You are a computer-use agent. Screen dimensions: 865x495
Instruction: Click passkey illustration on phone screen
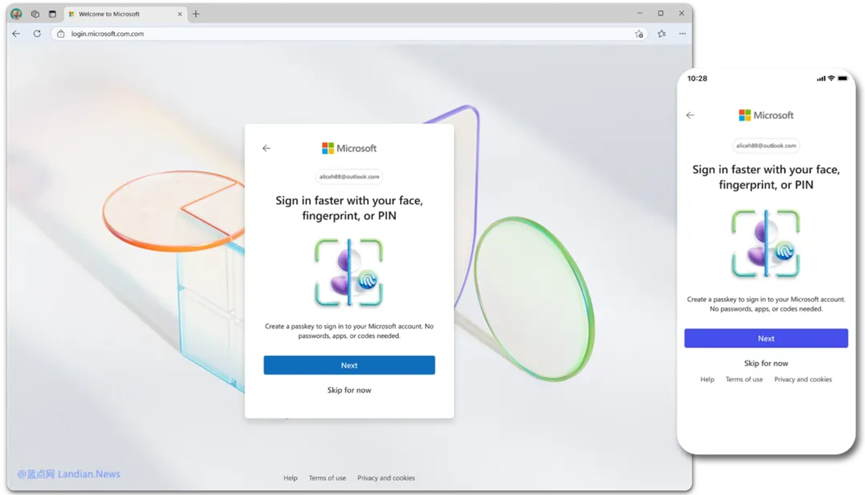[x=766, y=244]
